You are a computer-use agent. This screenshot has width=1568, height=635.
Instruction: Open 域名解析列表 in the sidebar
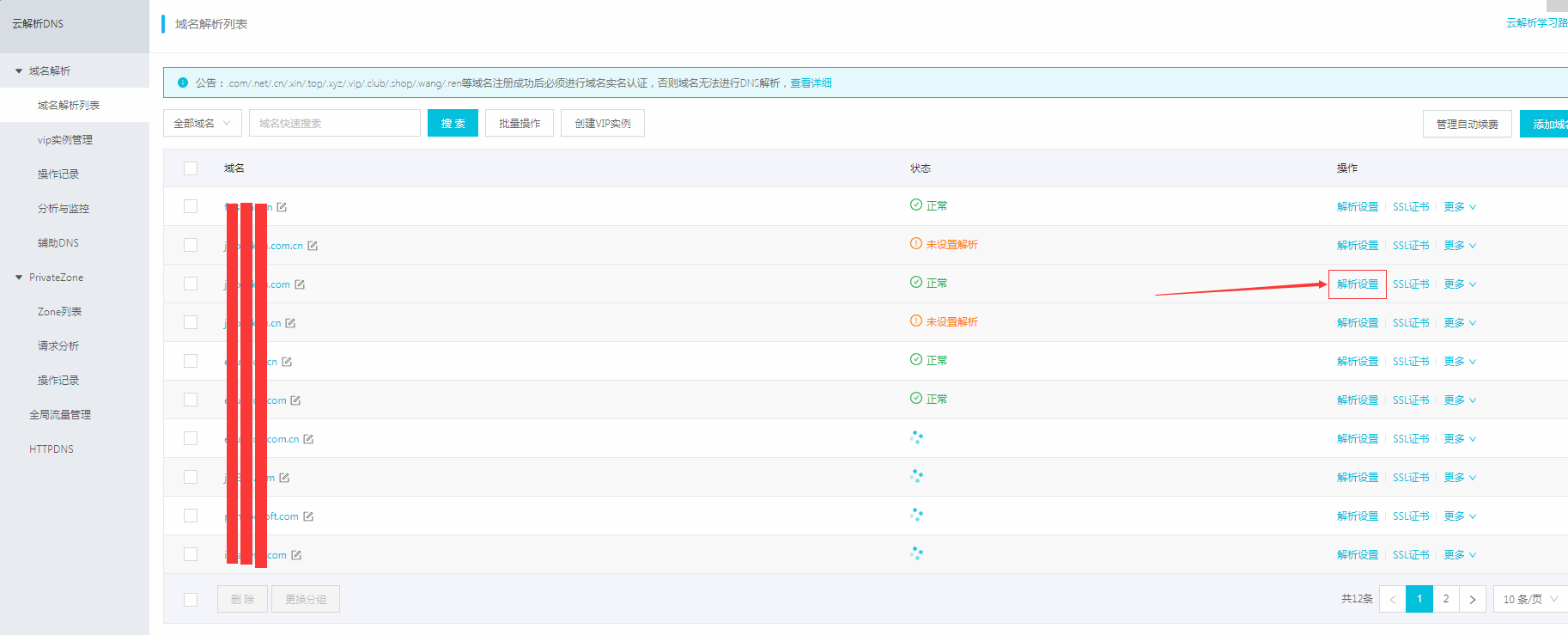(69, 105)
